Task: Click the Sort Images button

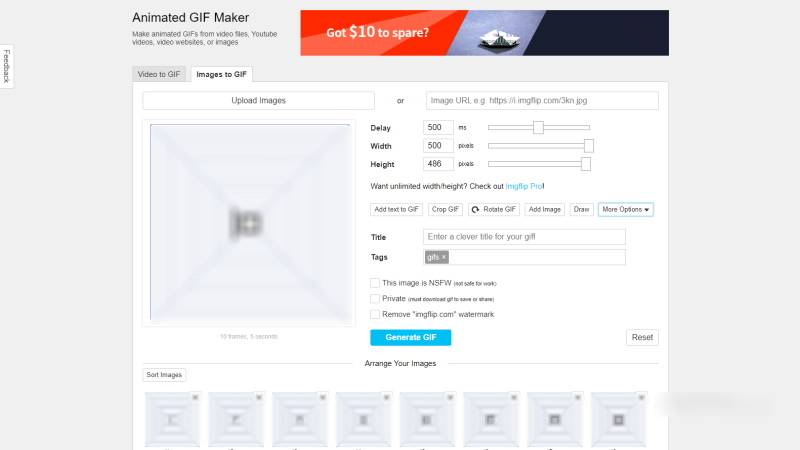Action: 164,375
